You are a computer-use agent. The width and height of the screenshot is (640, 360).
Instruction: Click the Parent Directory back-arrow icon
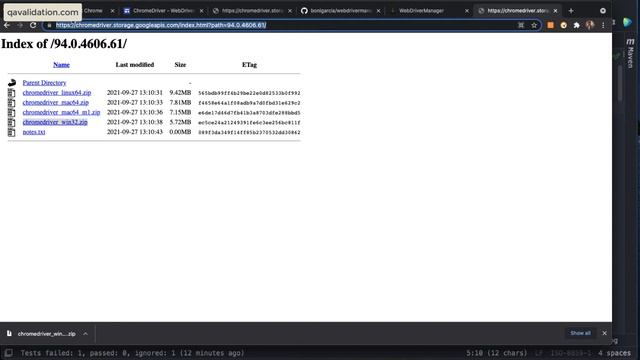click(x=12, y=82)
